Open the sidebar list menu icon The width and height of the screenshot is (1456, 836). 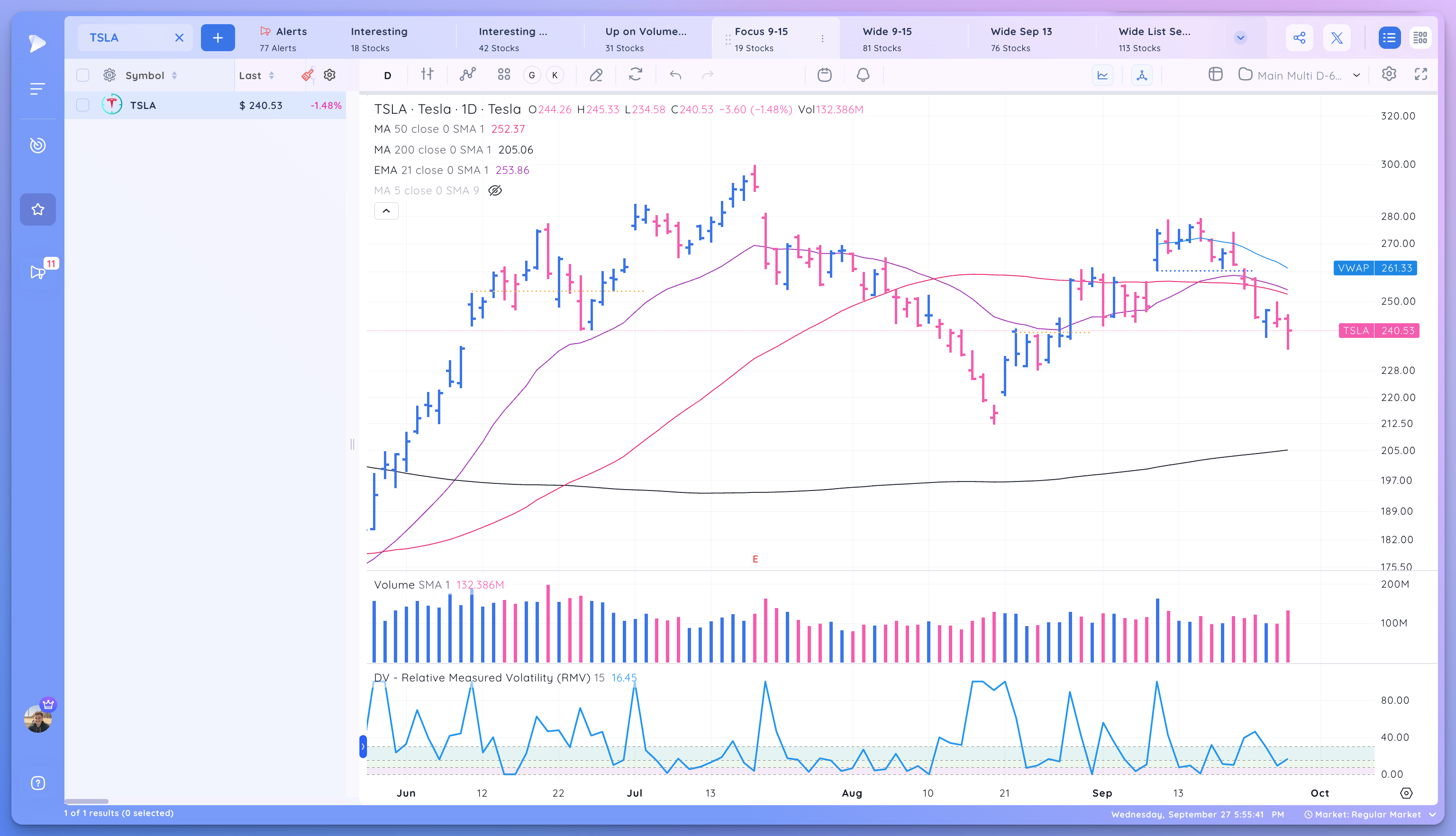click(37, 89)
